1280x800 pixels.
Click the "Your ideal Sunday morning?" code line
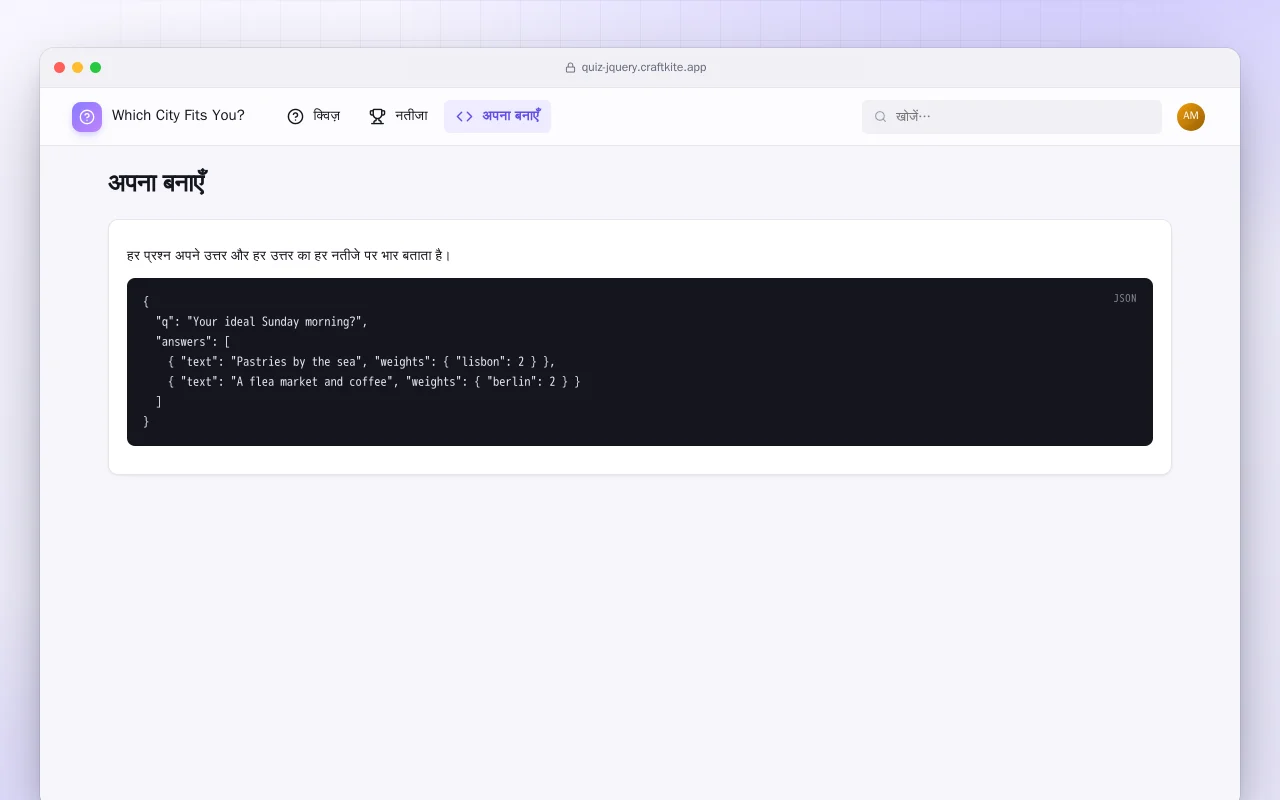262,322
